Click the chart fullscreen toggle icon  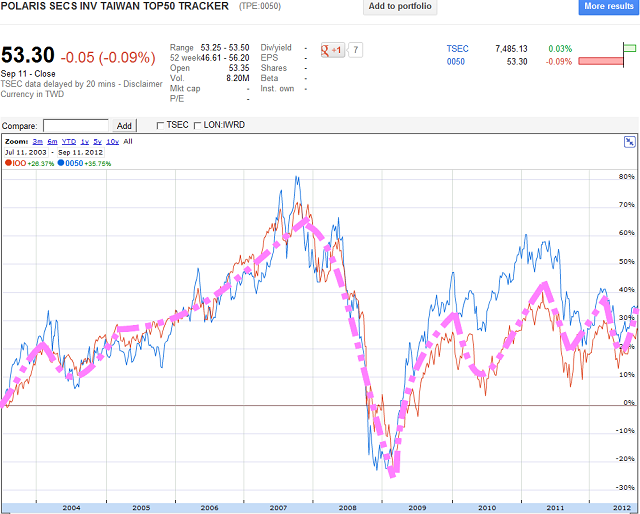[x=630, y=142]
